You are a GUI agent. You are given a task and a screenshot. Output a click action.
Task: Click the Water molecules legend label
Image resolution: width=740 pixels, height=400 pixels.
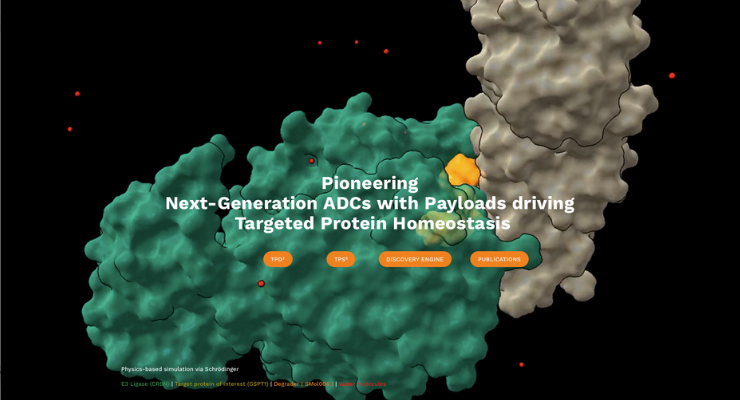(x=362, y=384)
